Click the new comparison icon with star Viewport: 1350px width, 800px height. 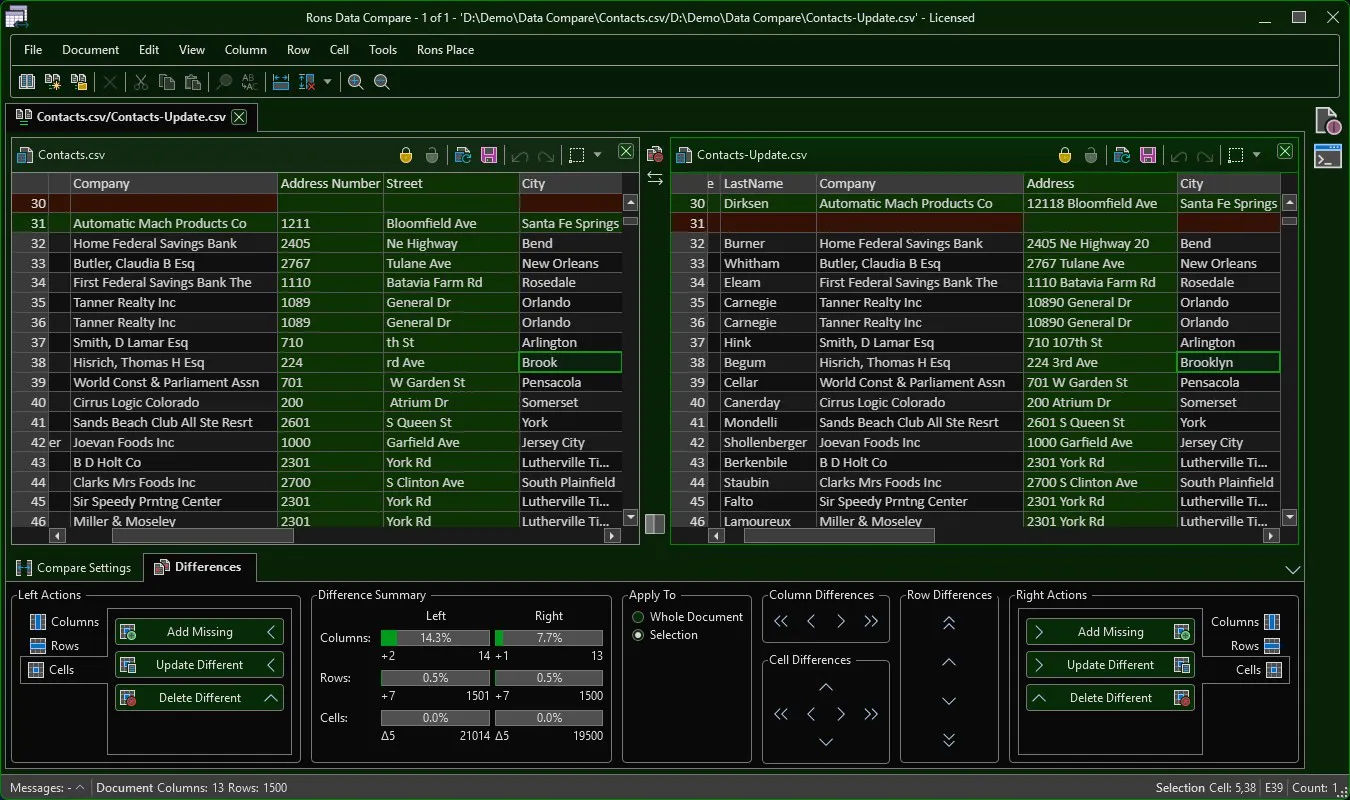(53, 82)
